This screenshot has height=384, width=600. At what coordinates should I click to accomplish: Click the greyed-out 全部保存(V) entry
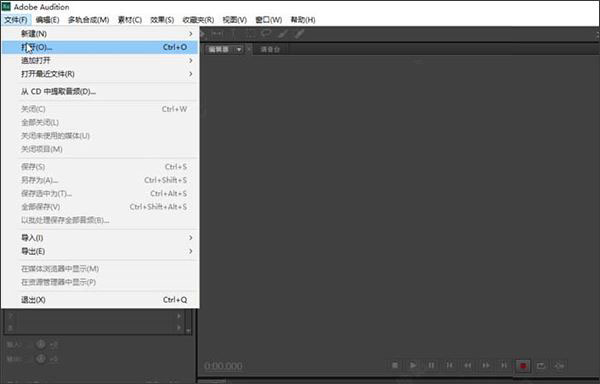pos(100,207)
